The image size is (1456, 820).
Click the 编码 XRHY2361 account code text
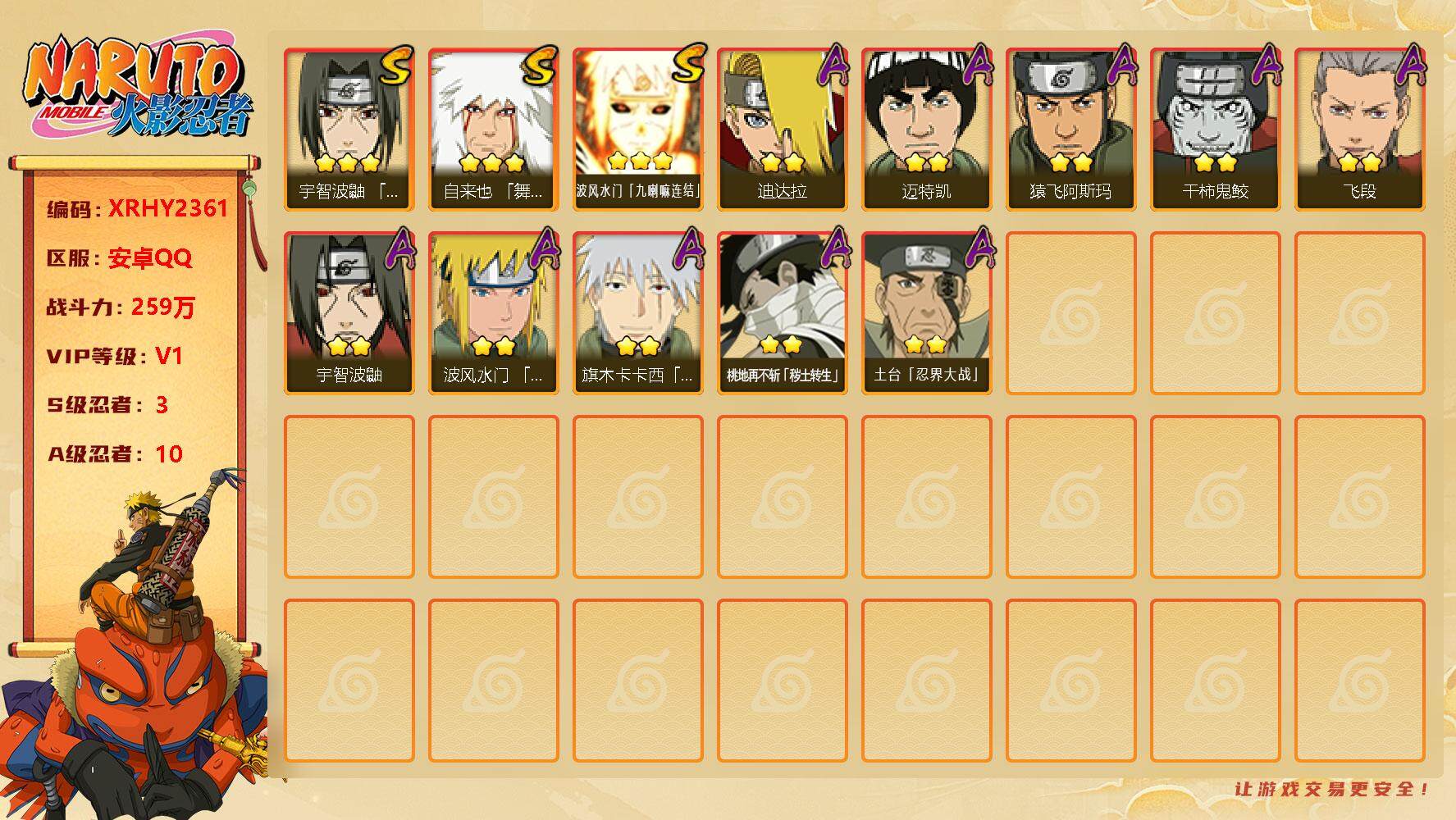[x=137, y=209]
